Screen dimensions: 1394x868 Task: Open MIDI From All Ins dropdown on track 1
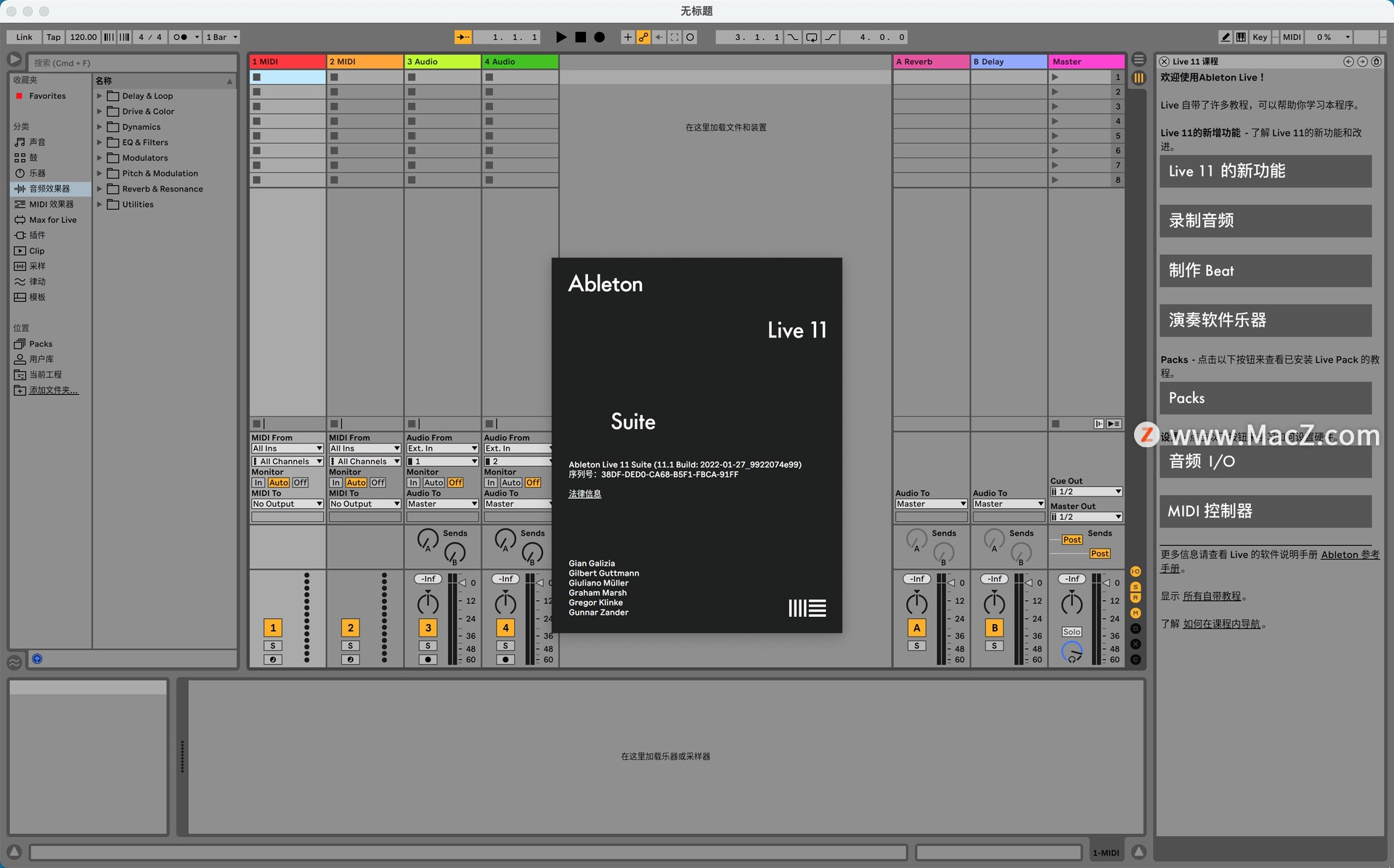tap(288, 449)
